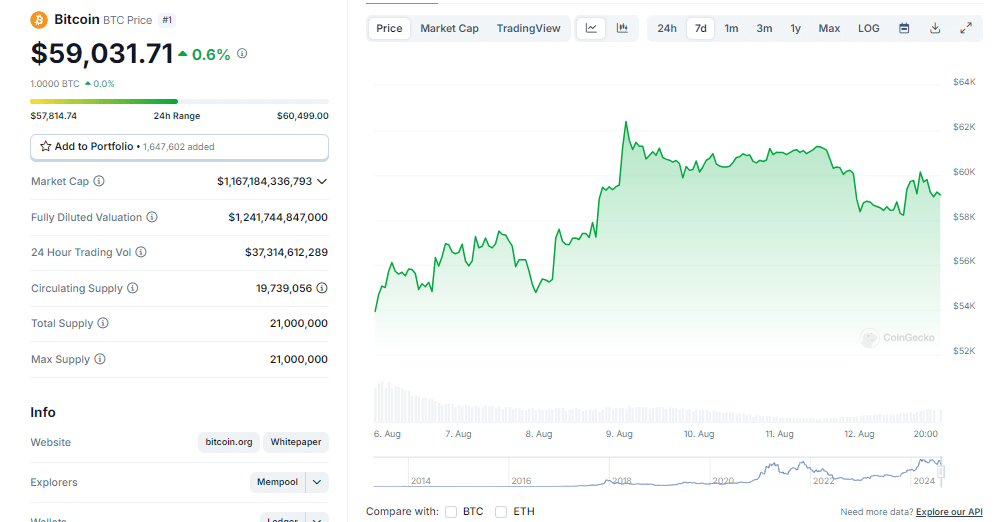The width and height of the screenshot is (1005, 522).
Task: Select the TradingView tab
Action: point(528,28)
